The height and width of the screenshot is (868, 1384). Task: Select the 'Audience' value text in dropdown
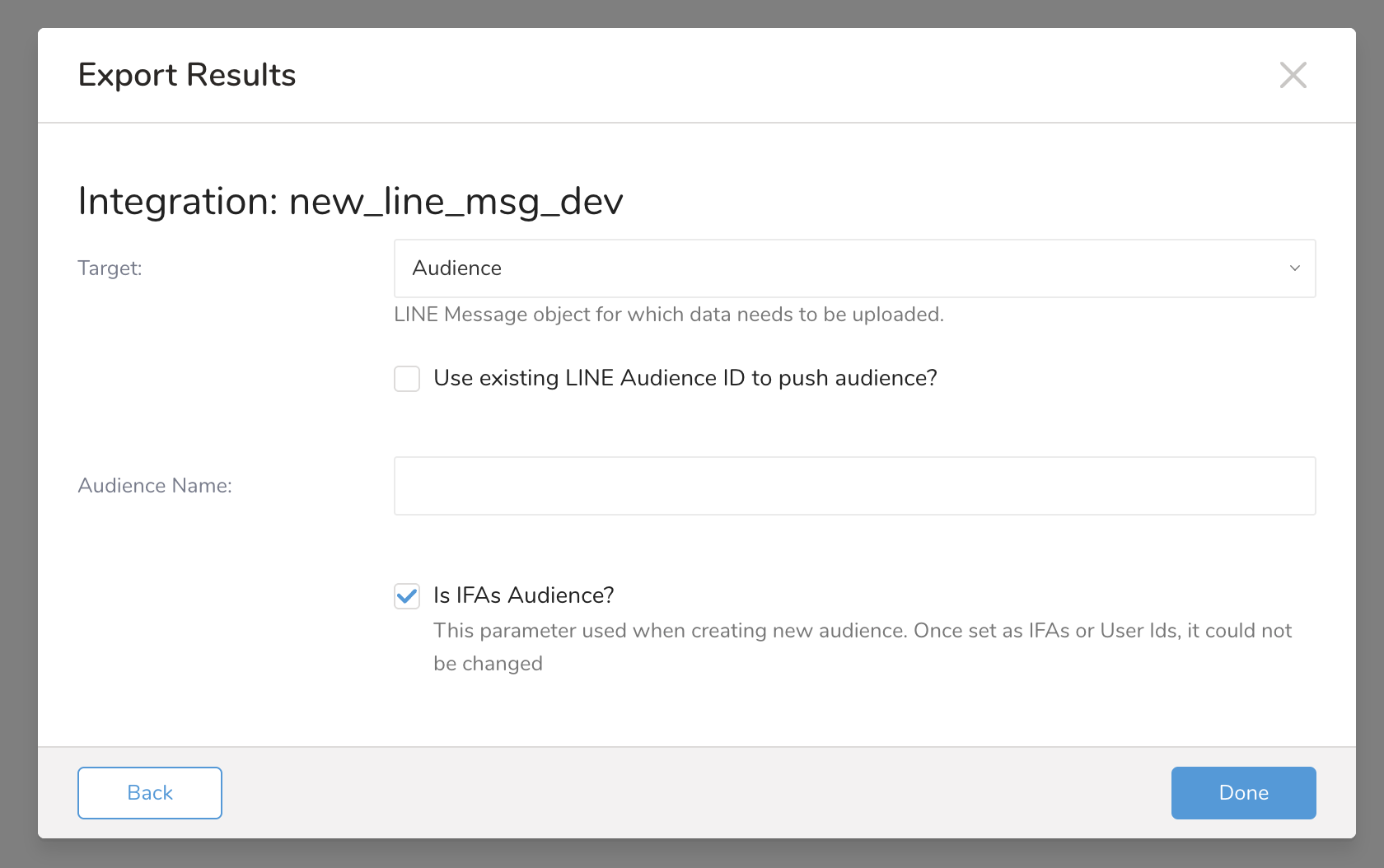pyautogui.click(x=457, y=268)
